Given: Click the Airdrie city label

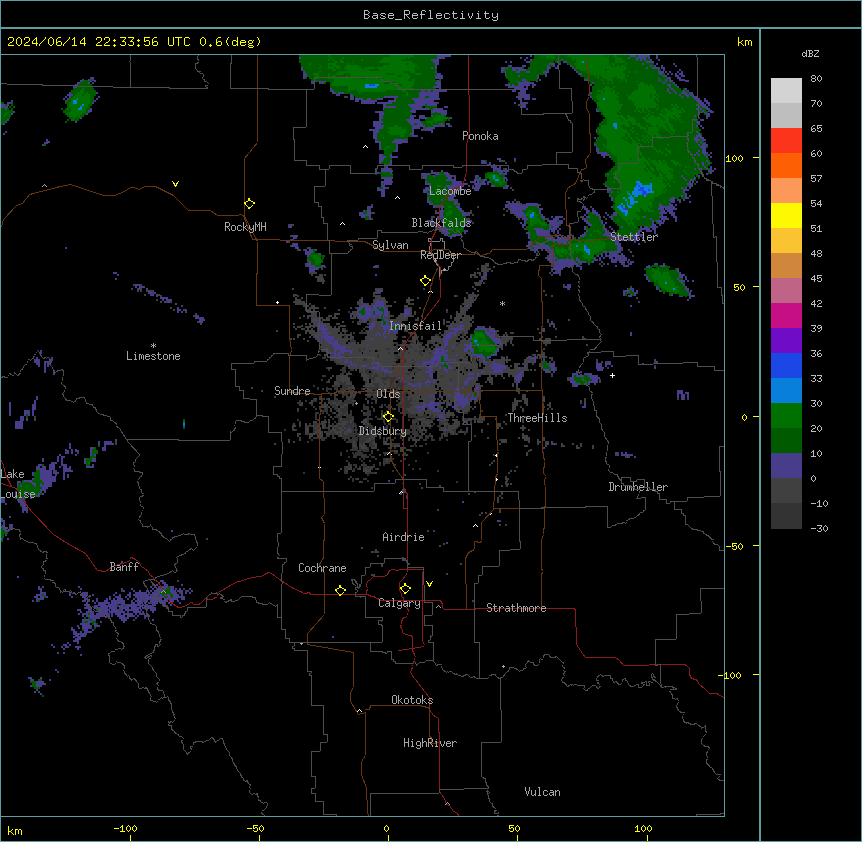Looking at the screenshot, I should (x=404, y=537).
